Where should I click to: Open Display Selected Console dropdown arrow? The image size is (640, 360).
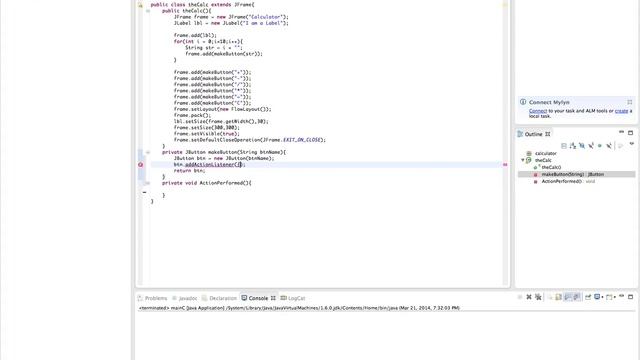(602, 298)
